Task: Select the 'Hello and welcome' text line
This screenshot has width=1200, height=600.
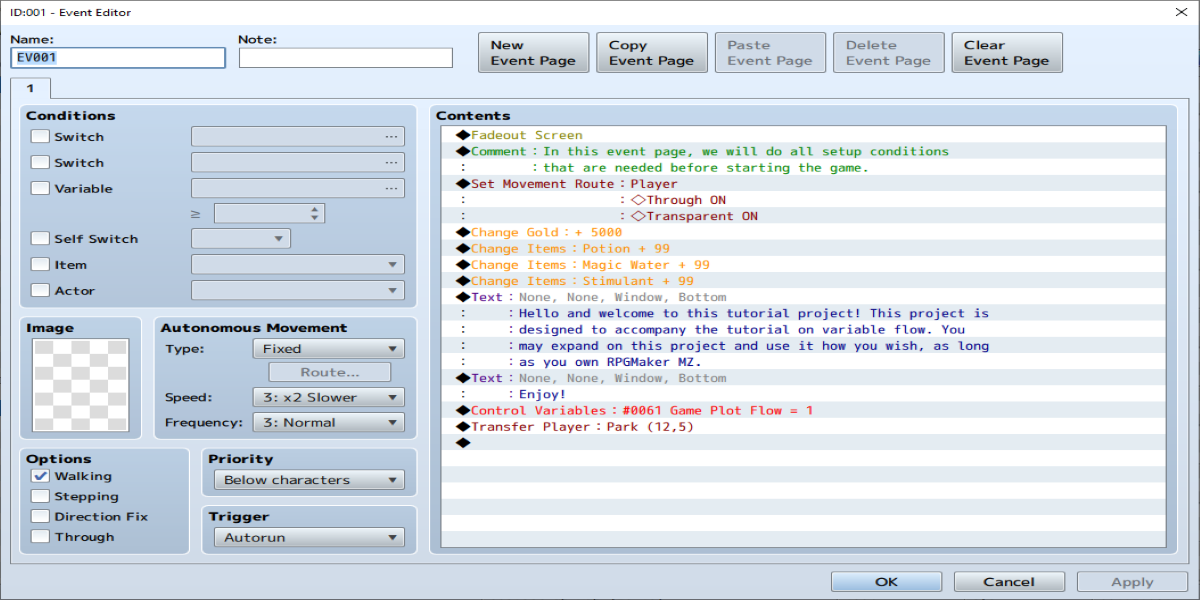Action: point(803,313)
